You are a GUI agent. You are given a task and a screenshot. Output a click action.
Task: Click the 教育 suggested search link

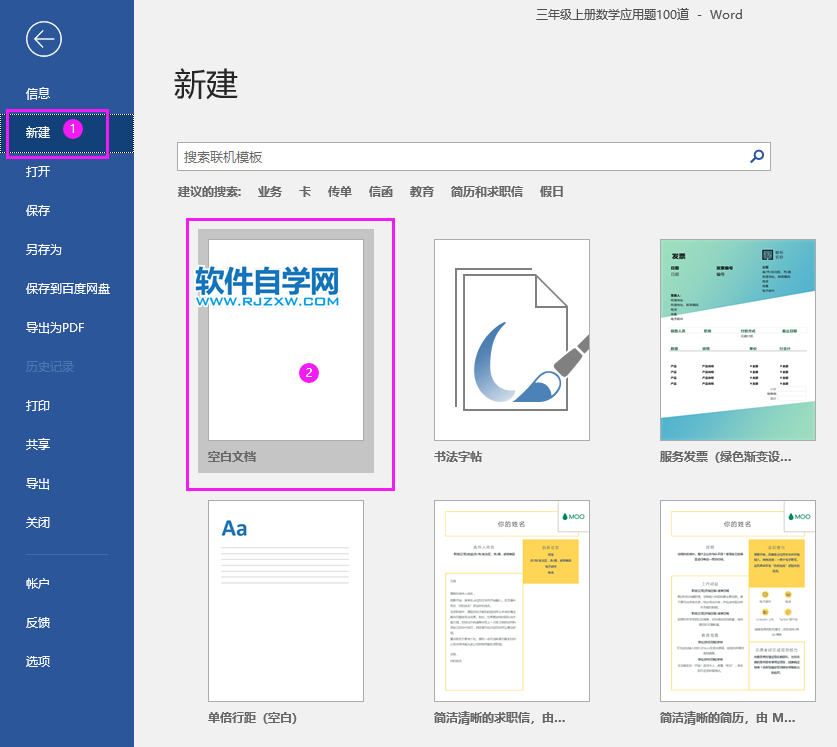pos(421,191)
